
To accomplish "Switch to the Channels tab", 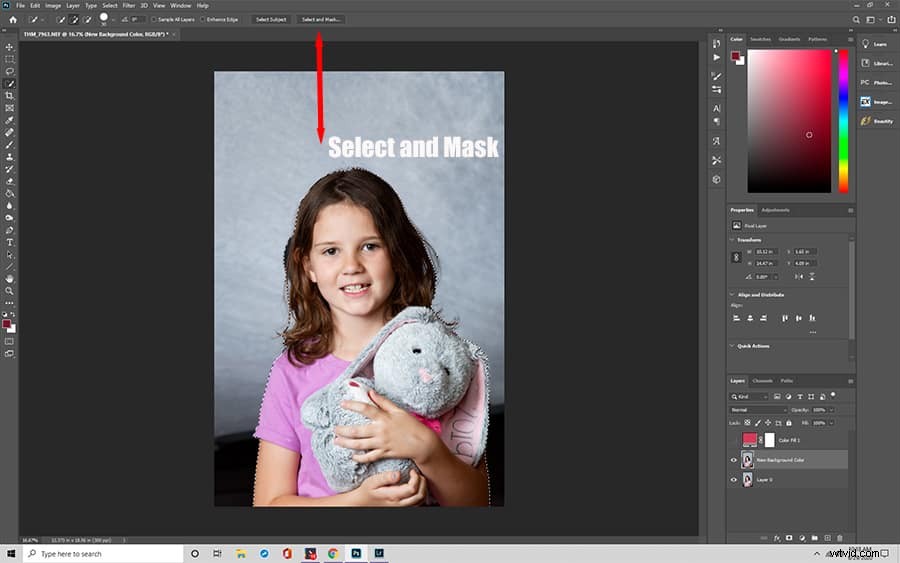I will tap(763, 380).
